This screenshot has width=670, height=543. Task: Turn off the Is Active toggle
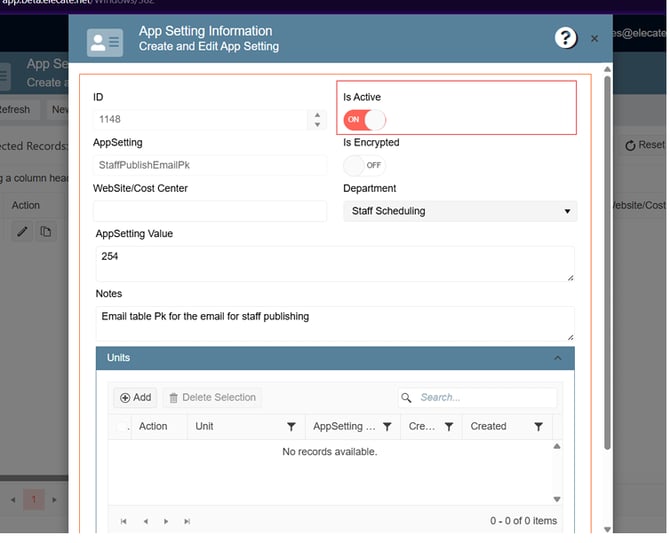(x=364, y=120)
